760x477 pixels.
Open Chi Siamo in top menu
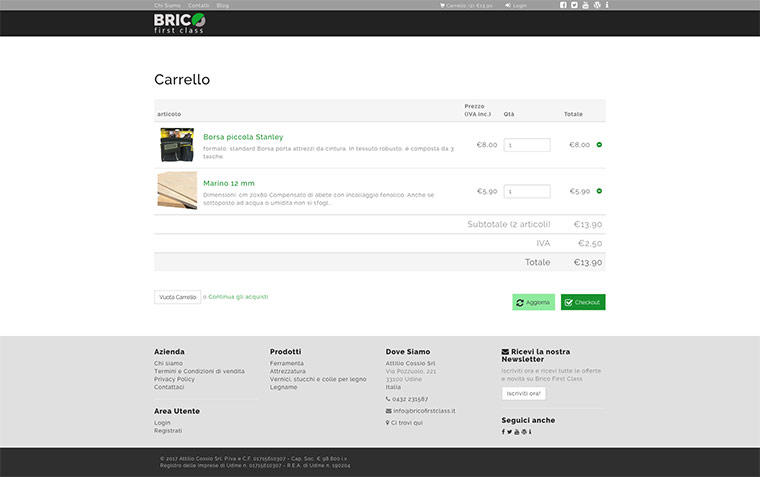coord(167,5)
